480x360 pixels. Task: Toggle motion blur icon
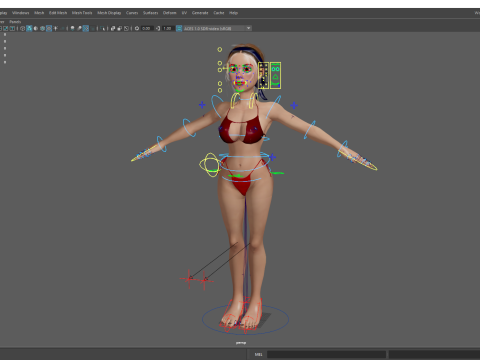coord(79,29)
